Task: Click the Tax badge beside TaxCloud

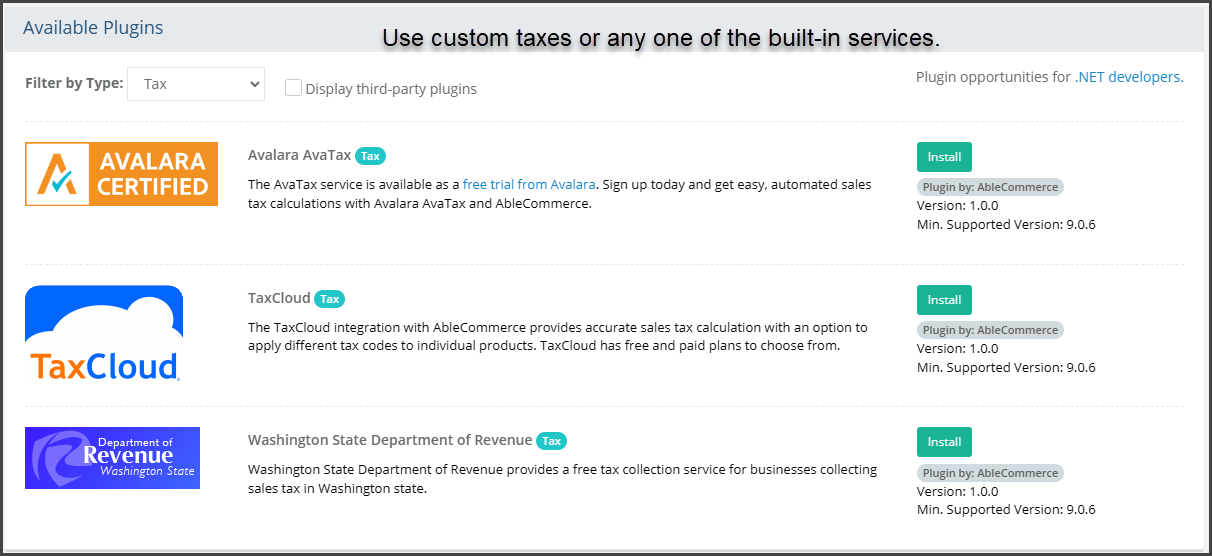Action: tap(329, 299)
